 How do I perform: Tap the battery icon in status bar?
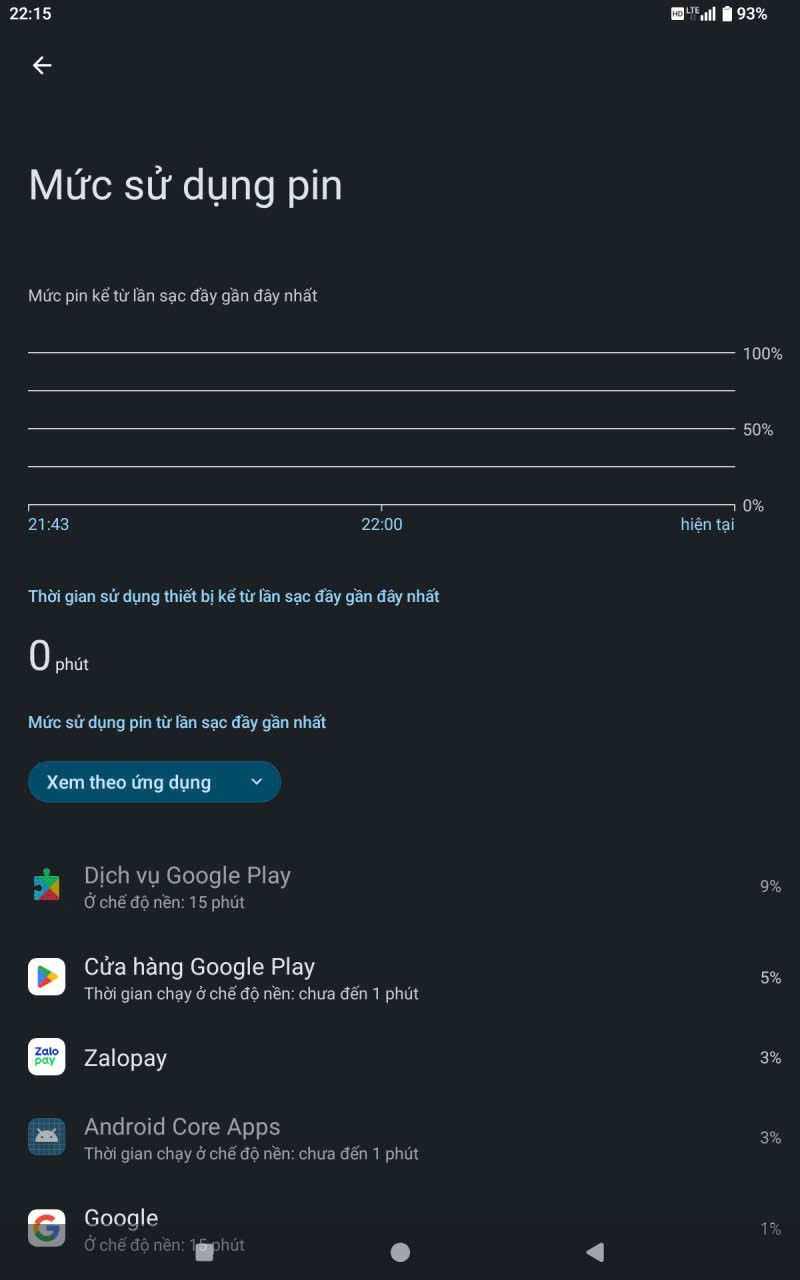pyautogui.click(x=727, y=14)
